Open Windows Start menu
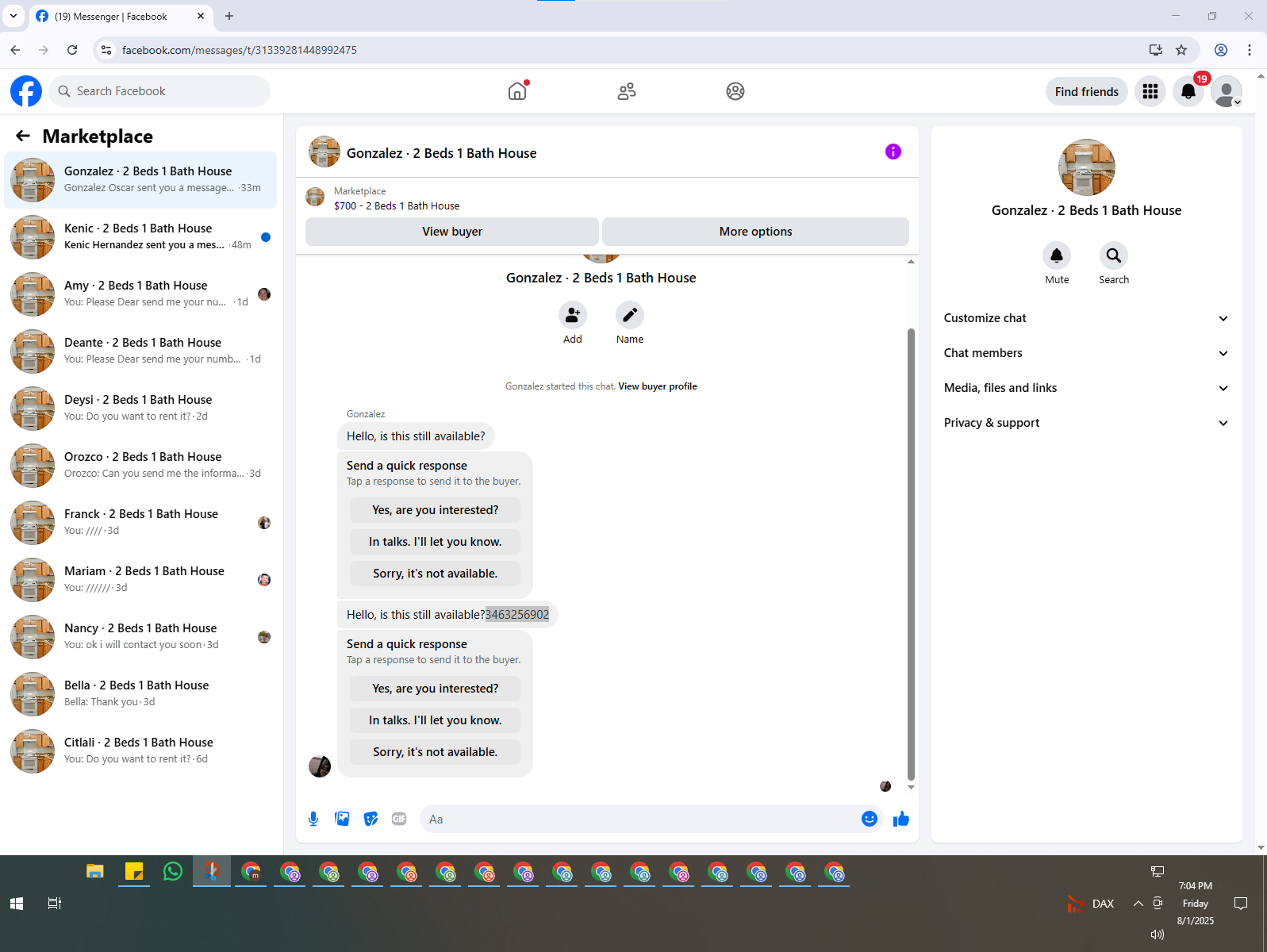The height and width of the screenshot is (952, 1267). [17, 904]
